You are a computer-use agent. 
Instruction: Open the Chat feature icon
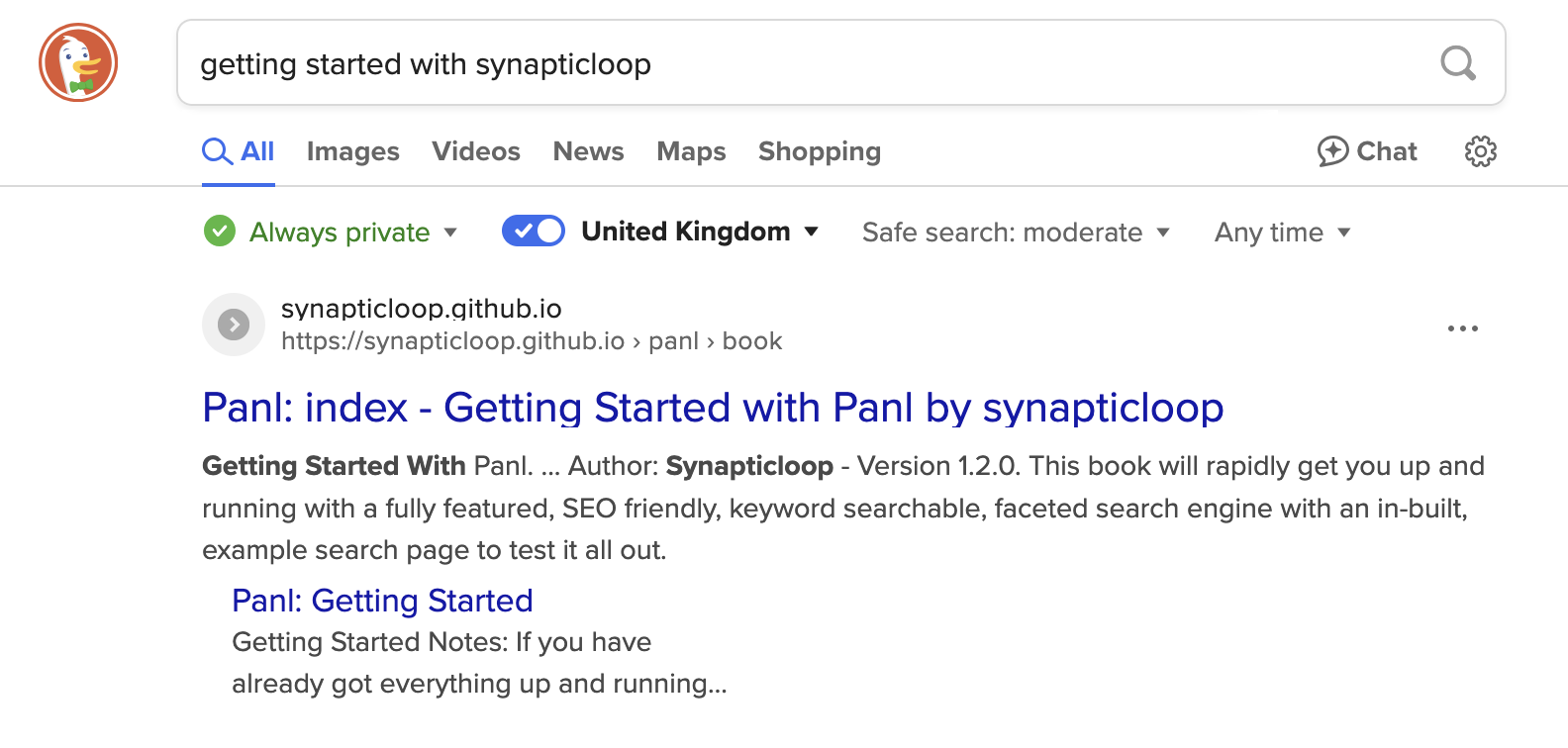tap(1333, 151)
